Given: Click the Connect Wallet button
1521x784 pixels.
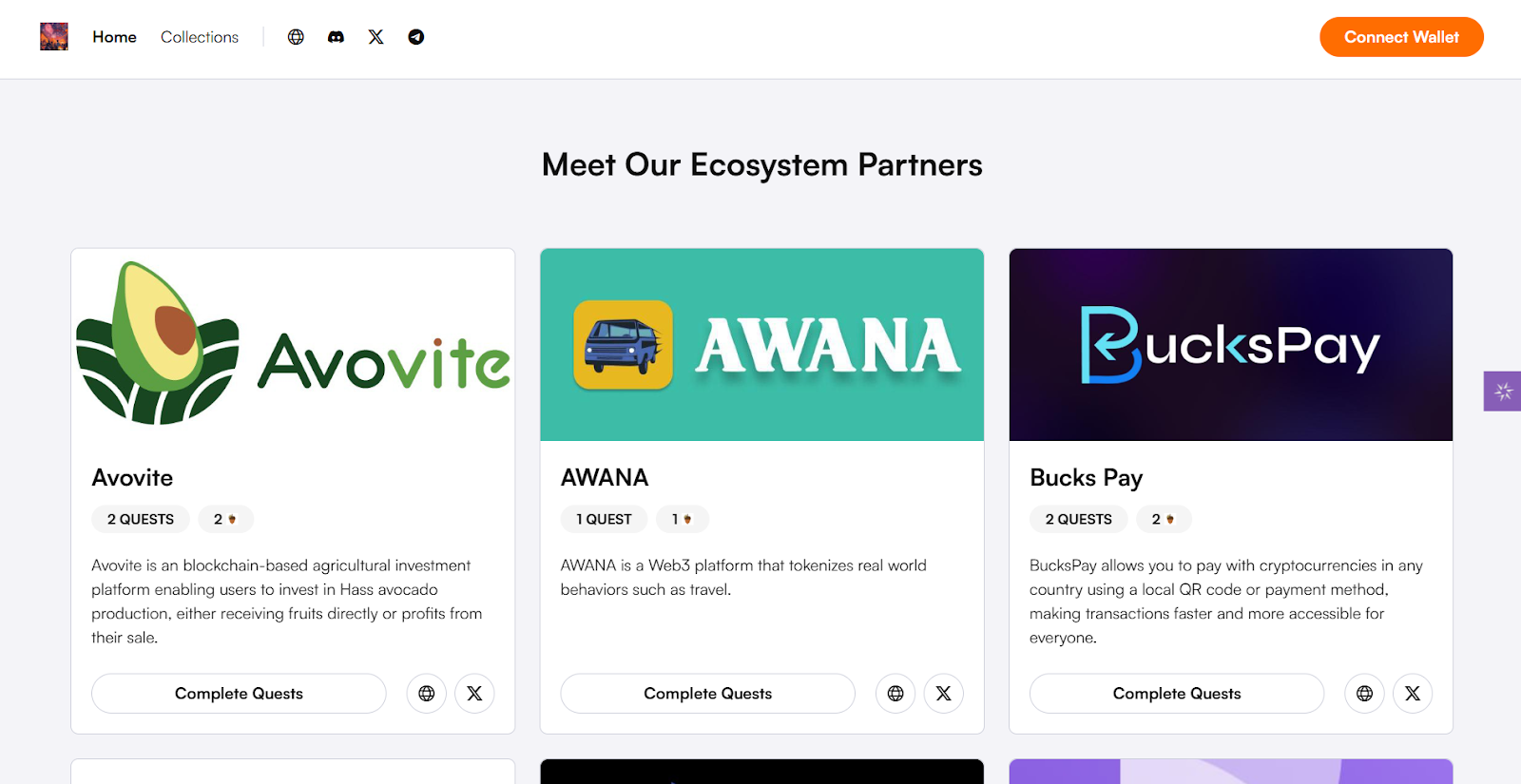Looking at the screenshot, I should [x=1401, y=37].
